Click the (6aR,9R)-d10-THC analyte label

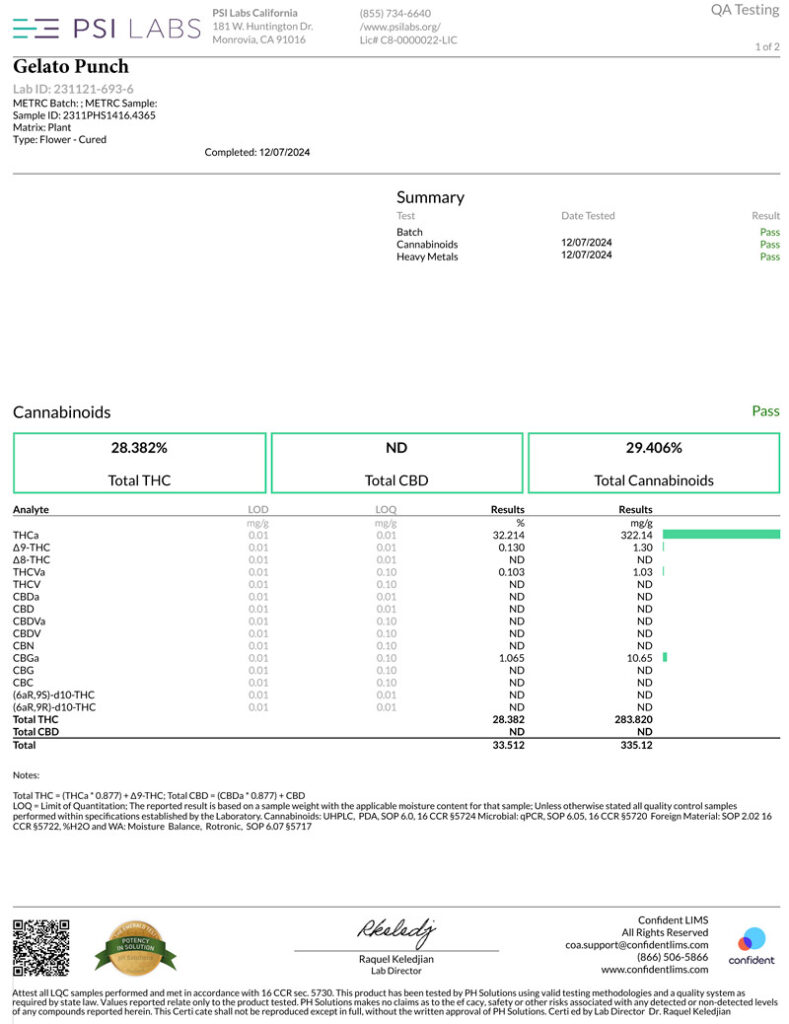(x=54, y=707)
